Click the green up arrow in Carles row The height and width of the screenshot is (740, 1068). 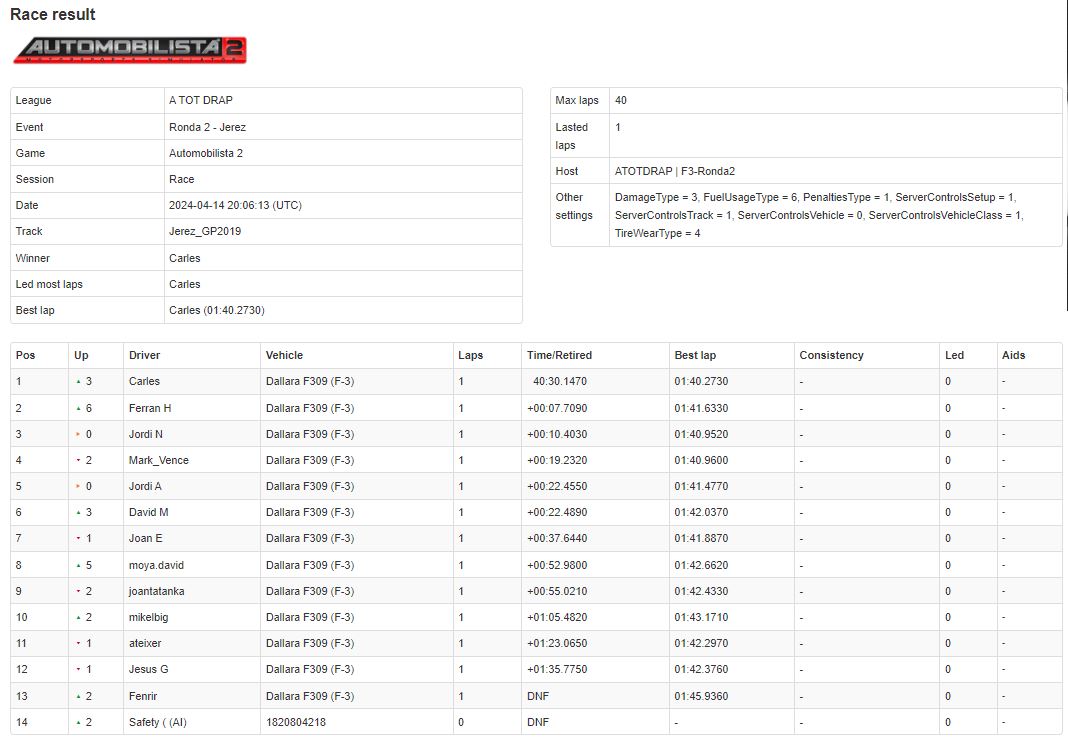click(x=78, y=382)
